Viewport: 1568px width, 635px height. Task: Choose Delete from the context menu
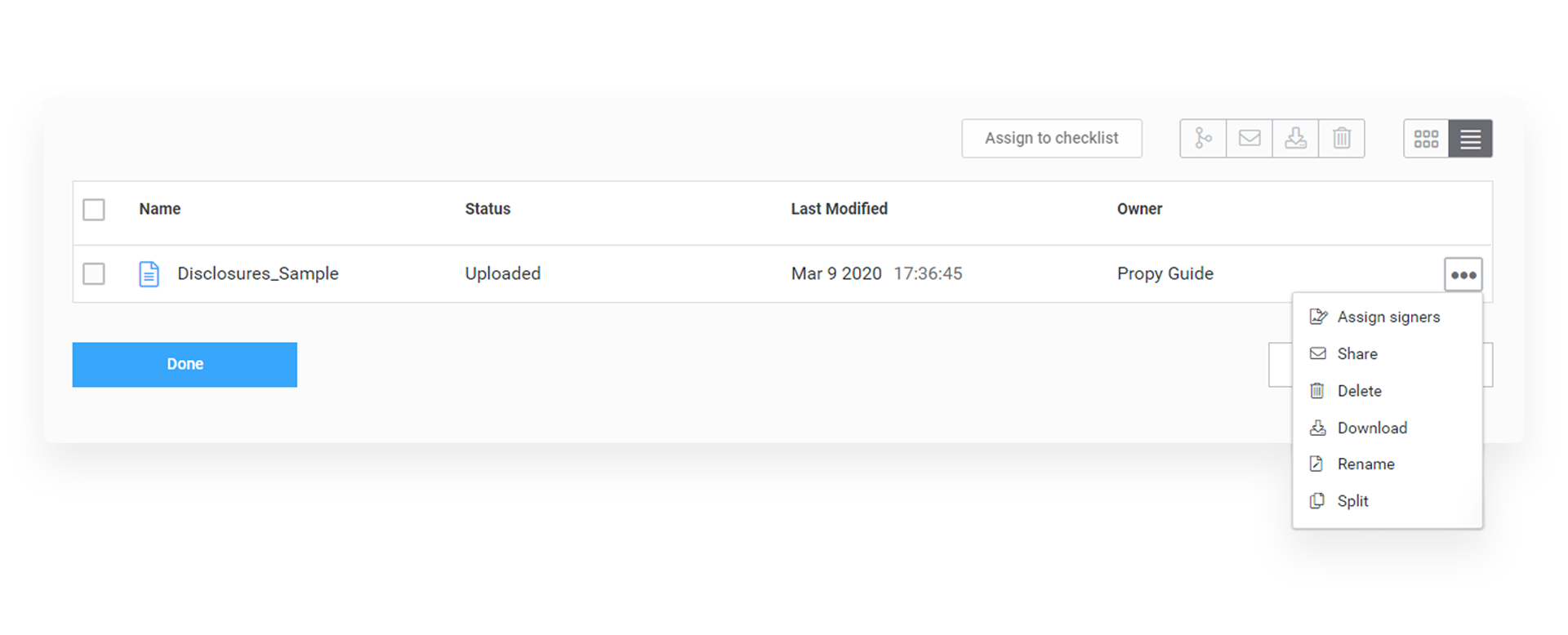point(1359,391)
